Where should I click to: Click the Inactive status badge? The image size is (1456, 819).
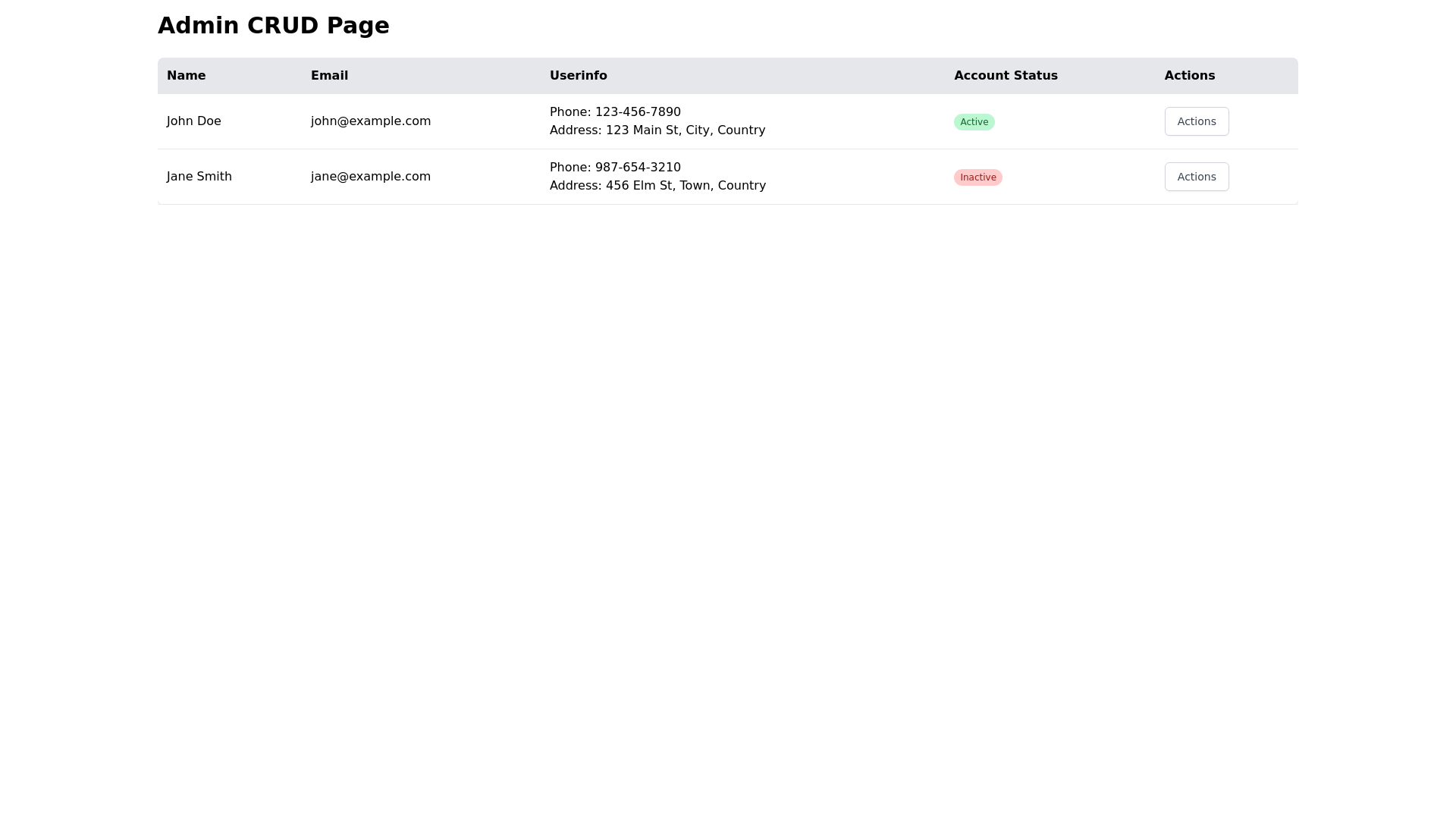pos(977,177)
